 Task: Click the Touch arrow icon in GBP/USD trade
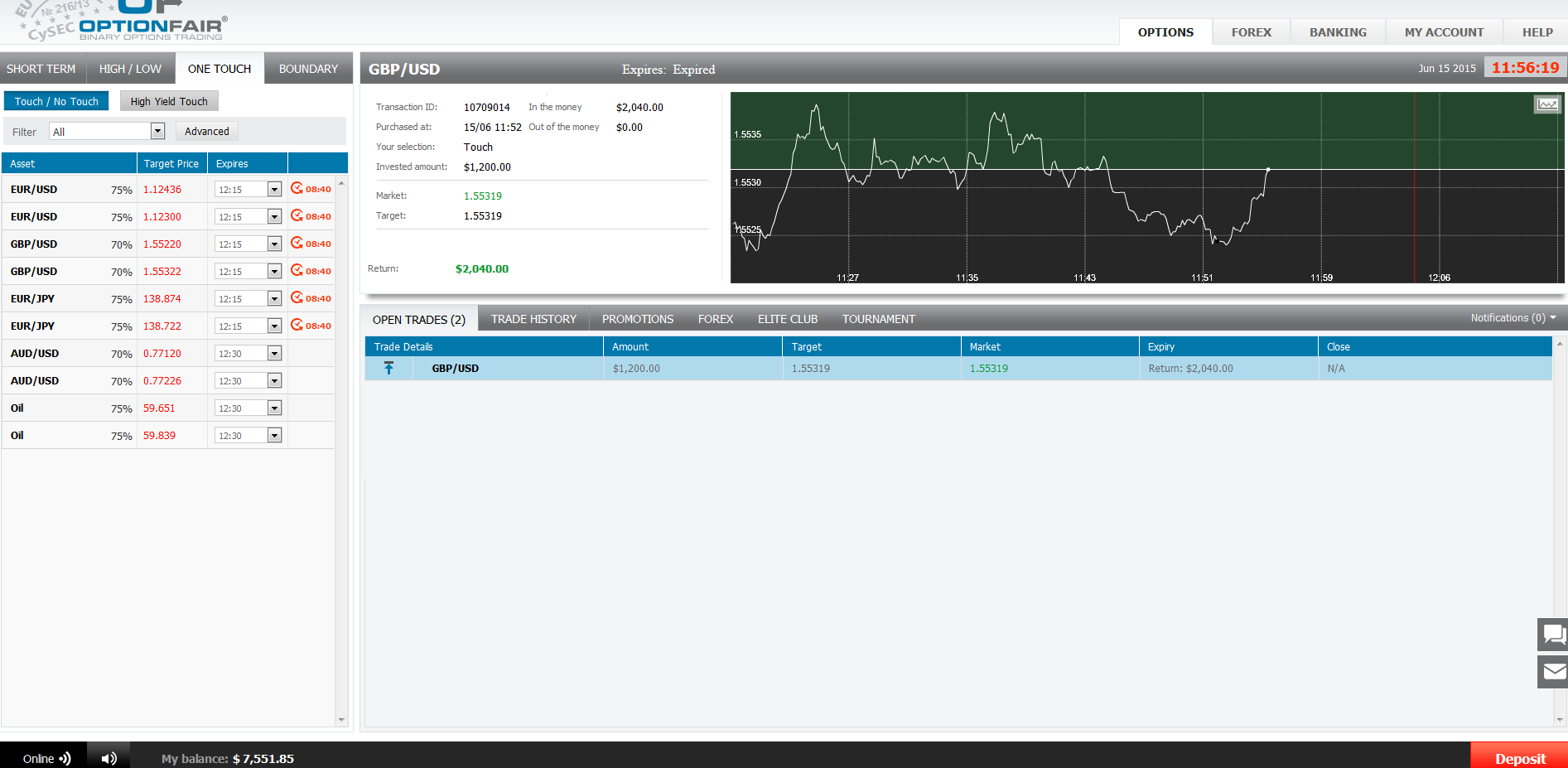click(388, 369)
